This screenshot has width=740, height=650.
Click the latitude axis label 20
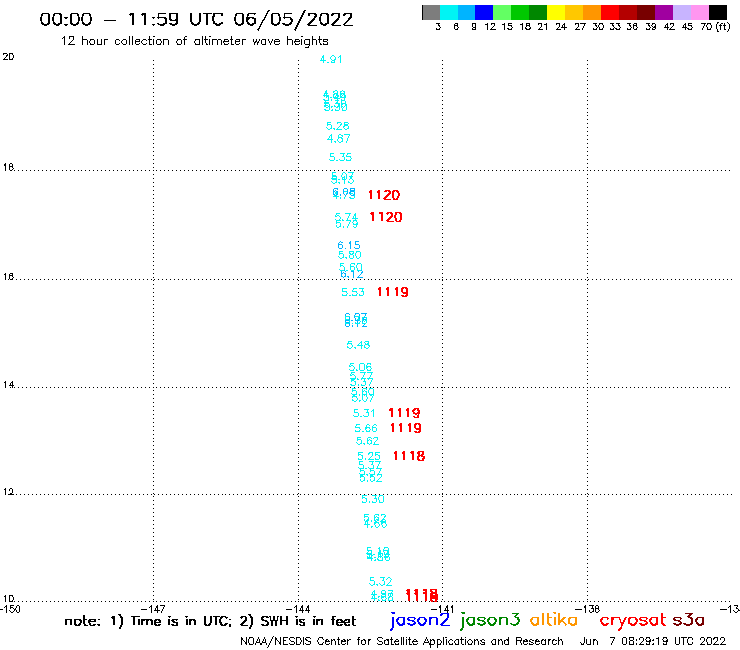pos(8,57)
